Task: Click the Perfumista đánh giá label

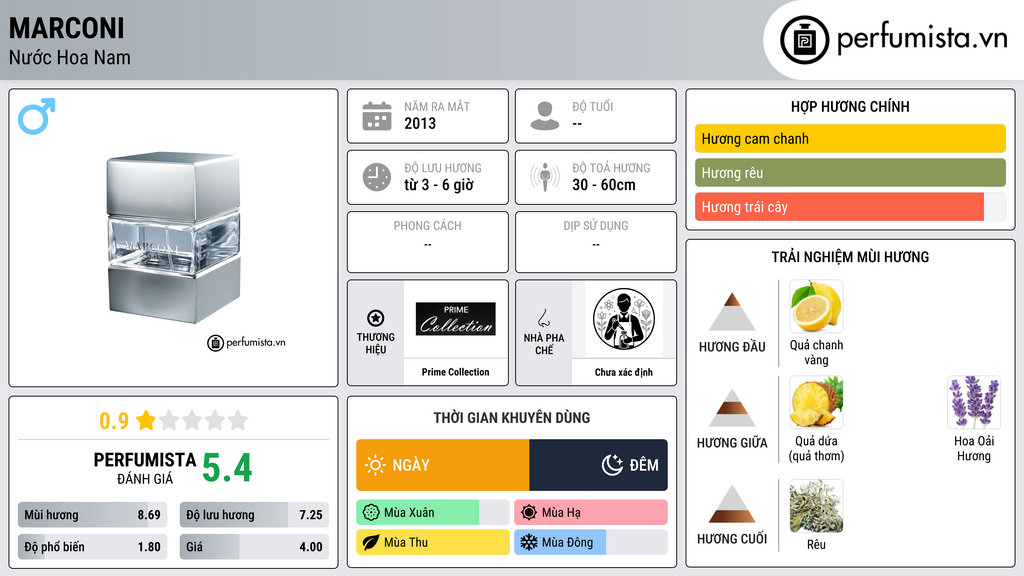Action: (x=145, y=468)
